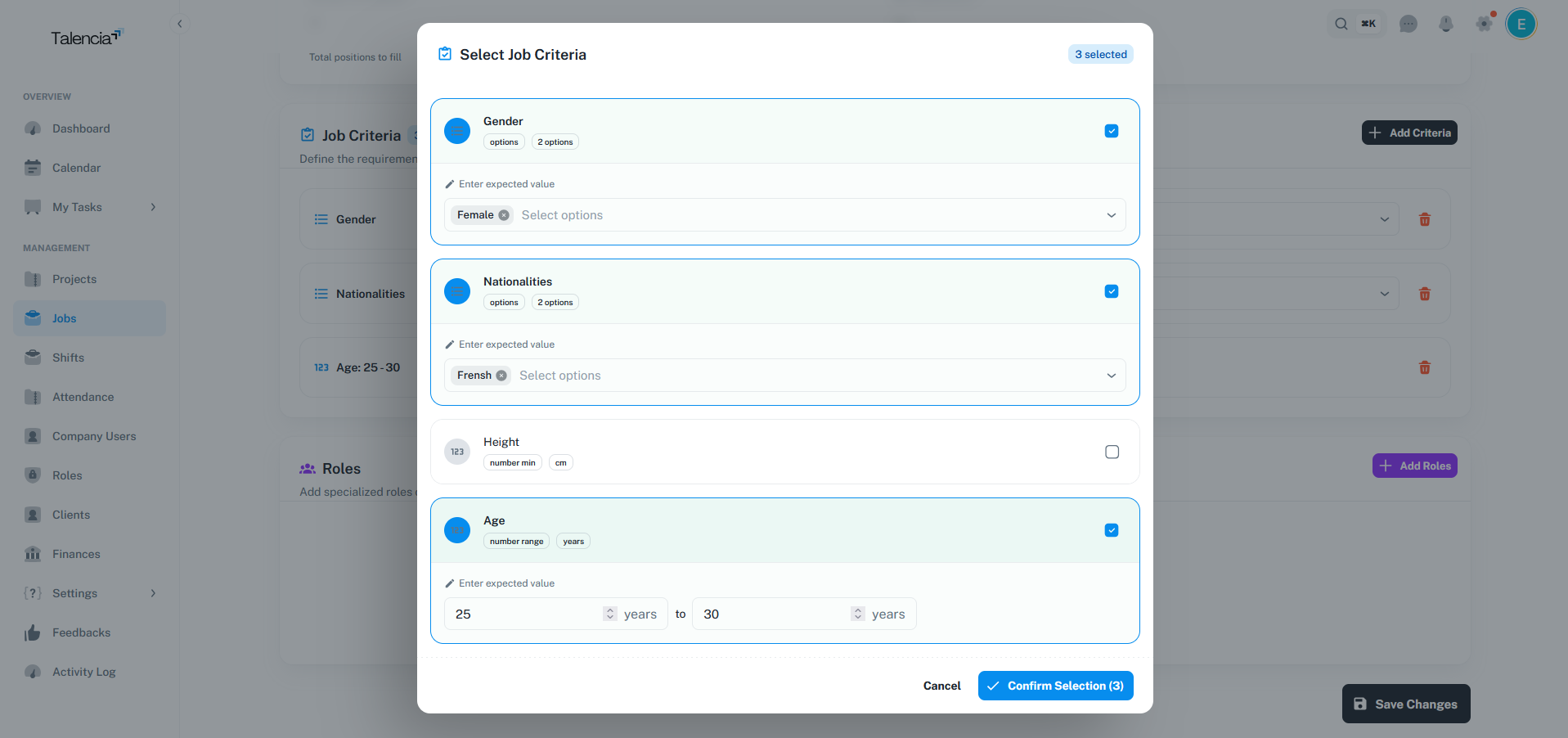
Task: Confirm Selection of three criteria
Action: 1055,686
